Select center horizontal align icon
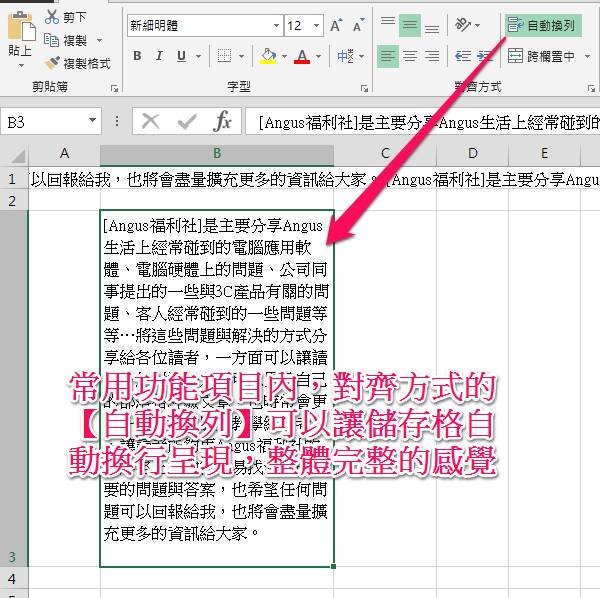 410,56
